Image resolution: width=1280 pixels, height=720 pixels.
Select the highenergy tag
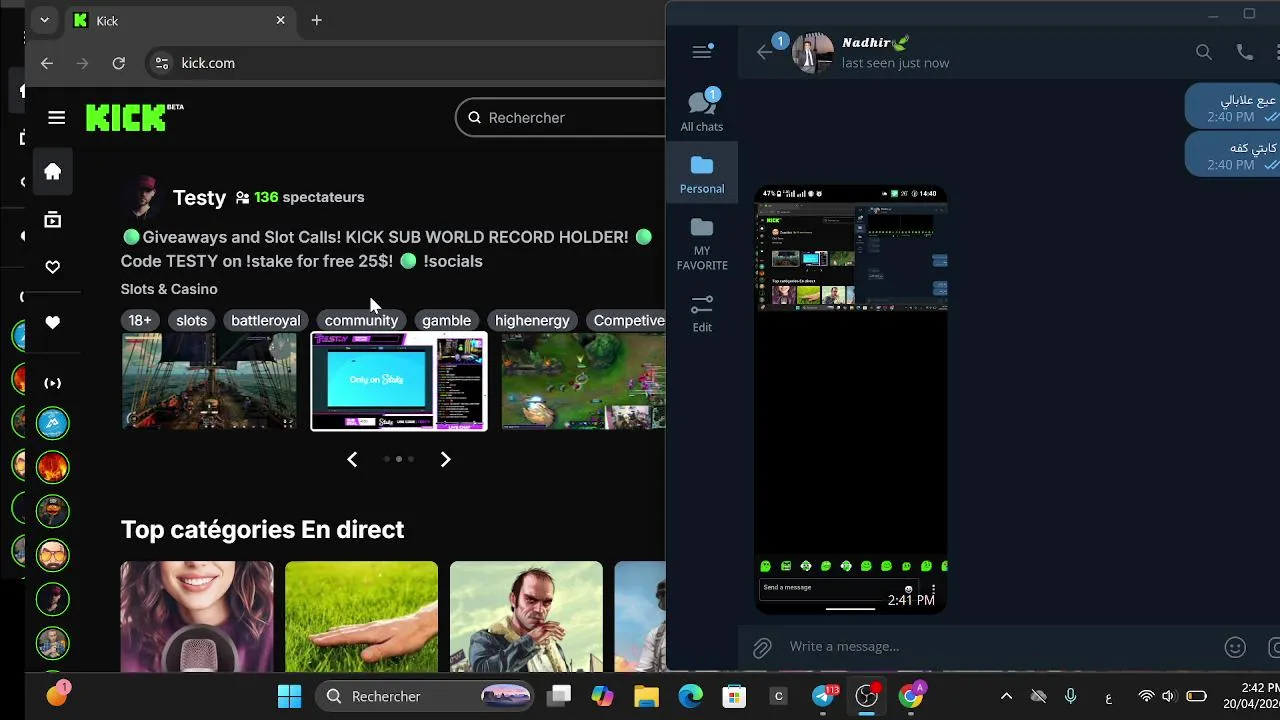point(532,320)
